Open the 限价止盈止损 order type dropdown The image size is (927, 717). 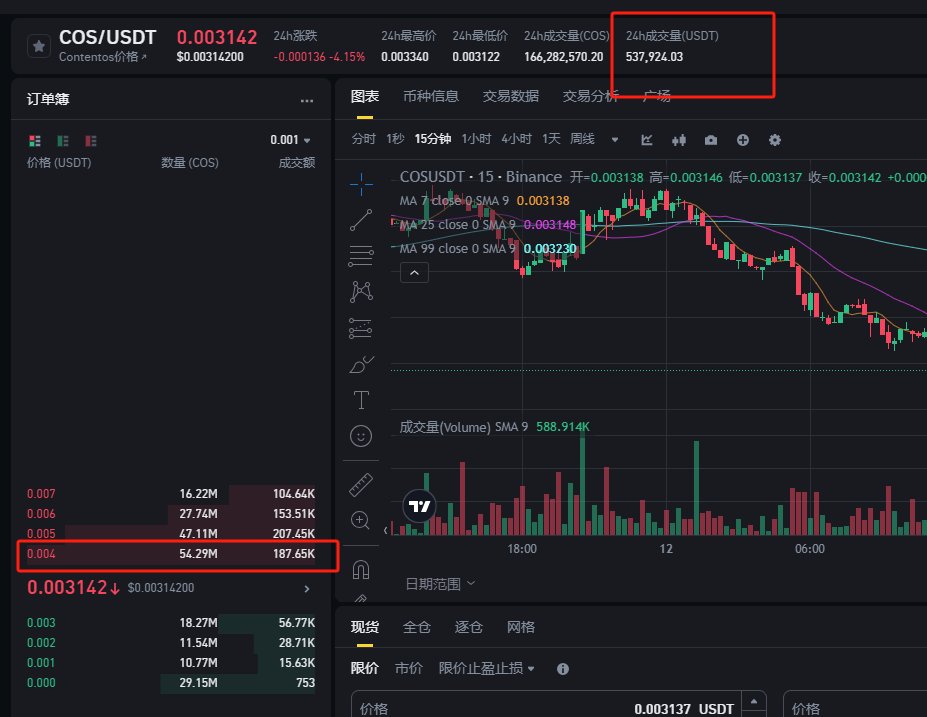tap(487, 669)
